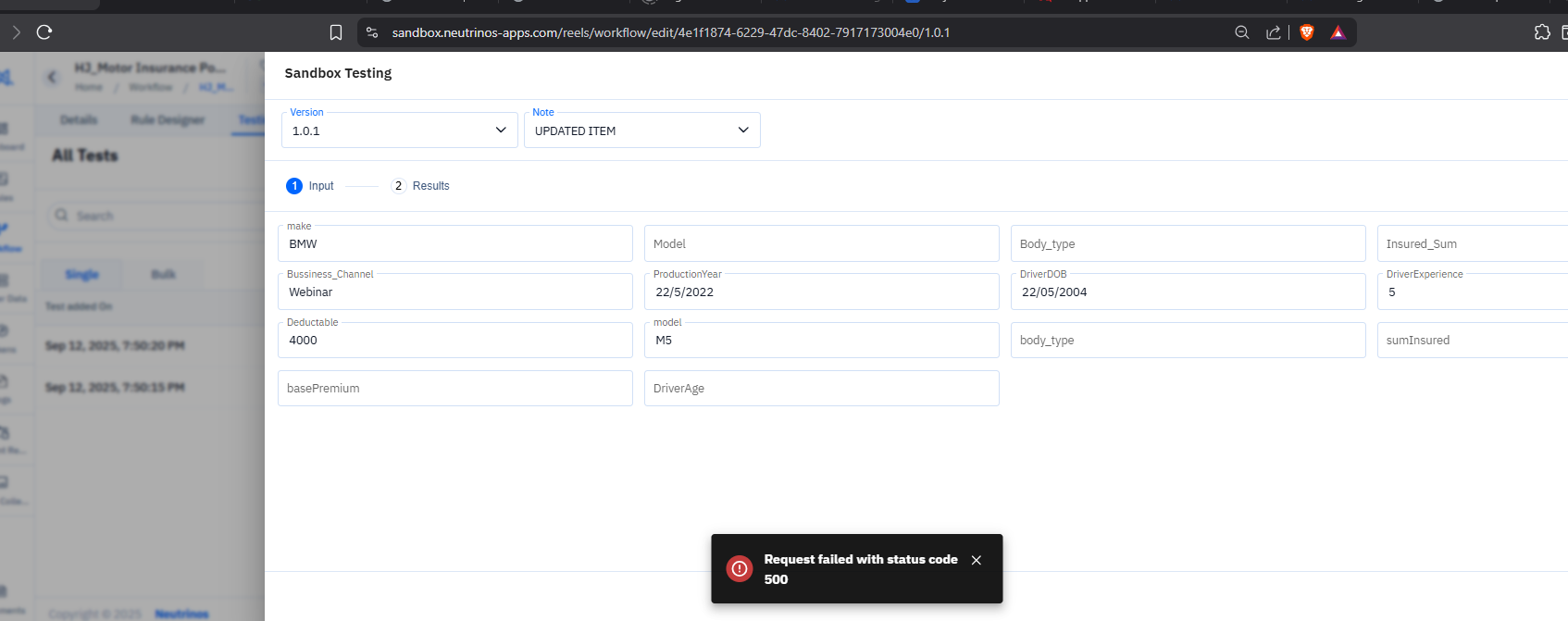Dismiss the status code 500 error toast

pos(976,560)
